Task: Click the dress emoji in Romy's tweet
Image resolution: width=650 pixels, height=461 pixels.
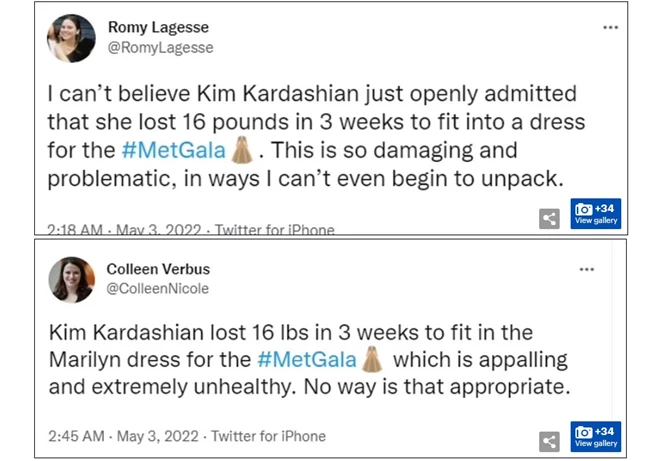Action: click(240, 152)
